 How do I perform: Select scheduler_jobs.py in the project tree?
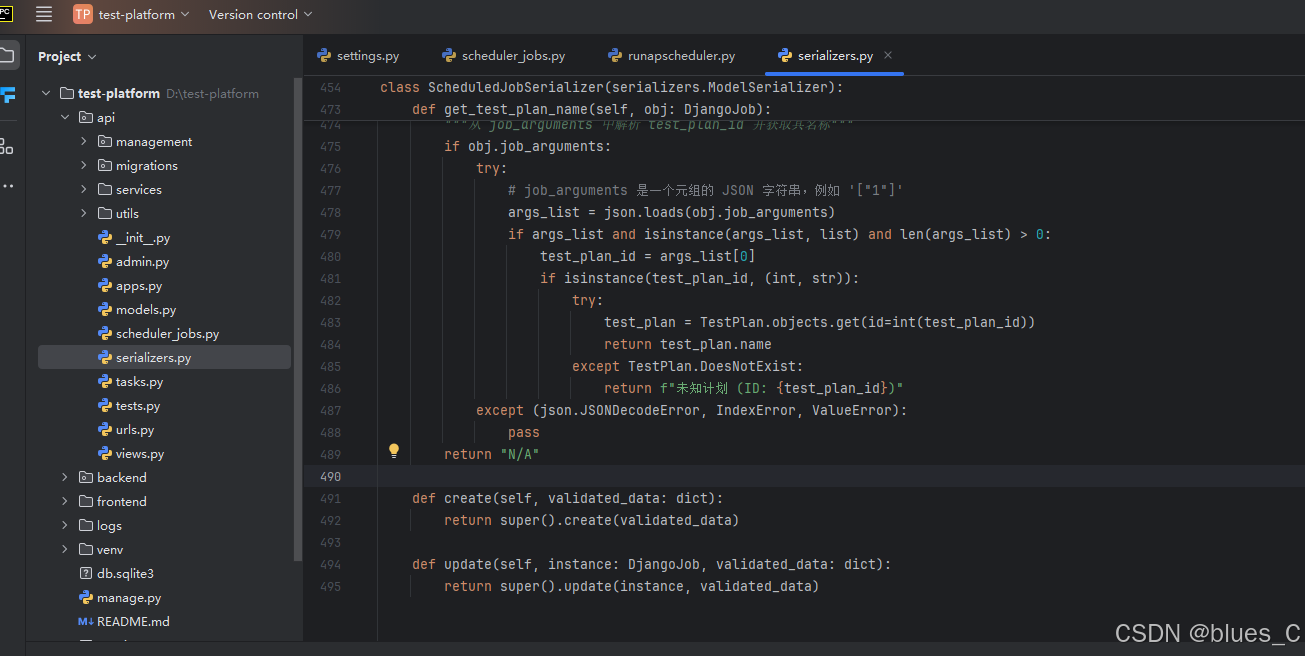coord(167,333)
